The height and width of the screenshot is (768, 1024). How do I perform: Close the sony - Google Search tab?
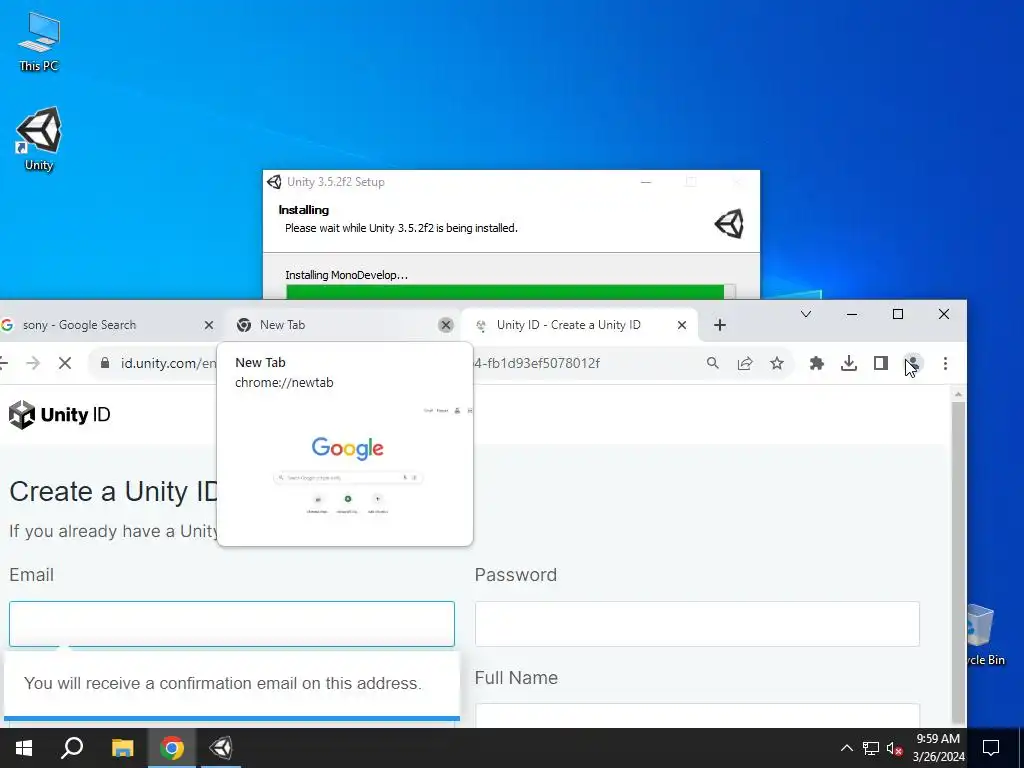click(x=208, y=325)
